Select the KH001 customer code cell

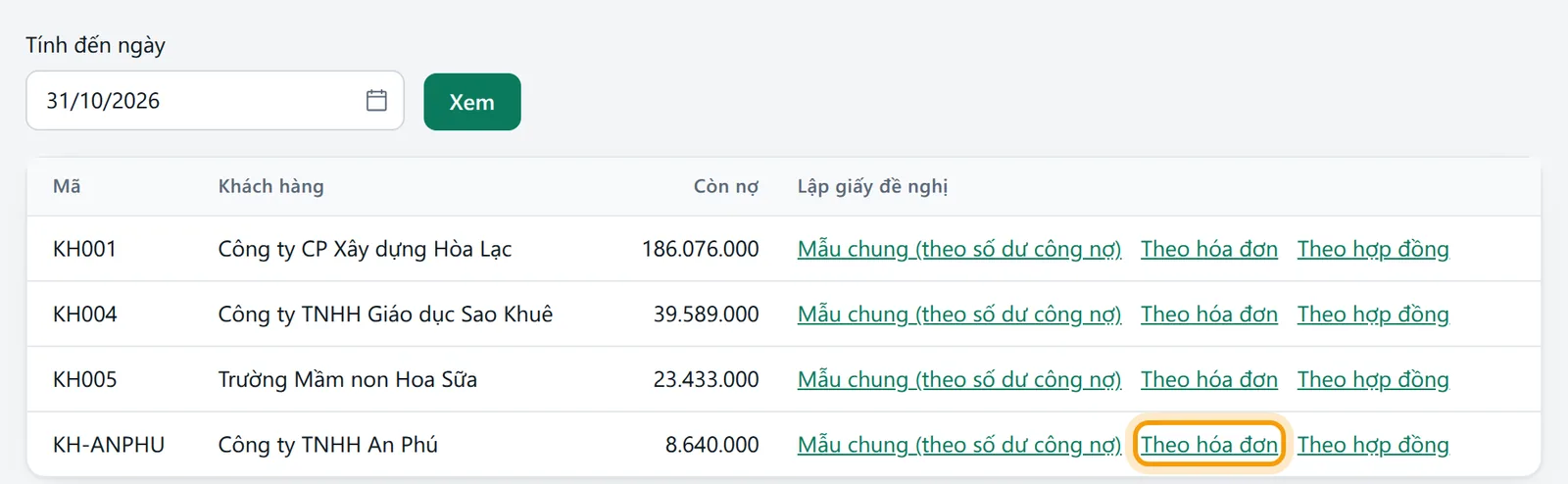click(x=85, y=249)
